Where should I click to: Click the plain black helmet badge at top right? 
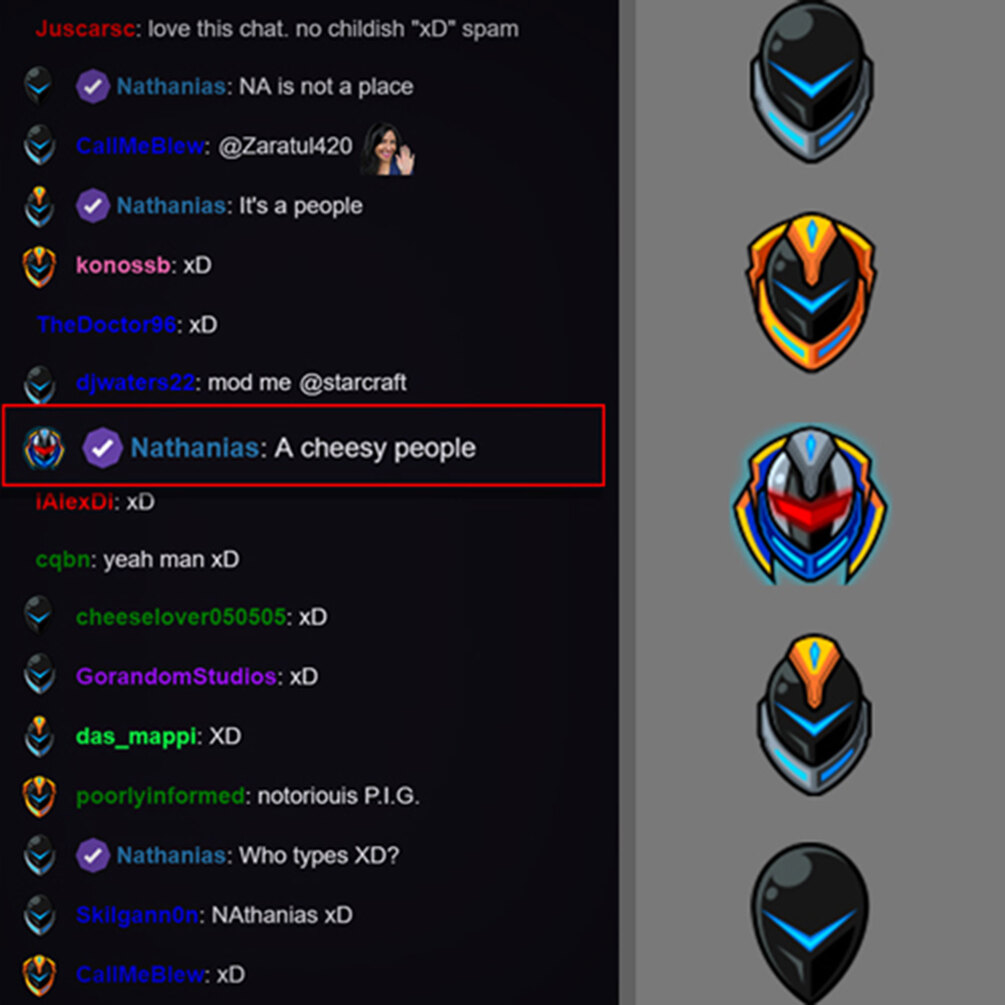pyautogui.click(x=811, y=83)
